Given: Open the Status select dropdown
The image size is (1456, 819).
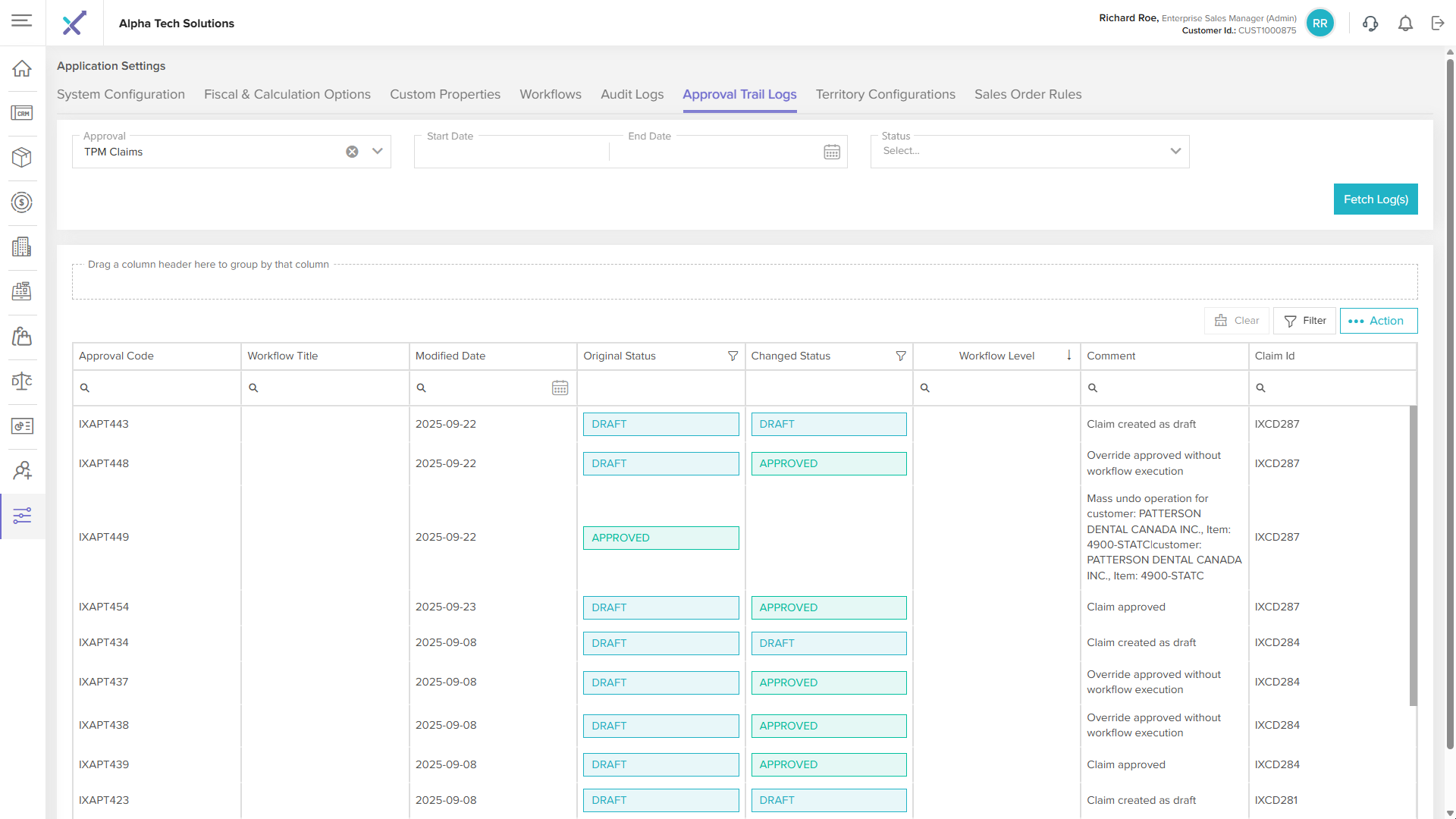Looking at the screenshot, I should [x=1175, y=151].
